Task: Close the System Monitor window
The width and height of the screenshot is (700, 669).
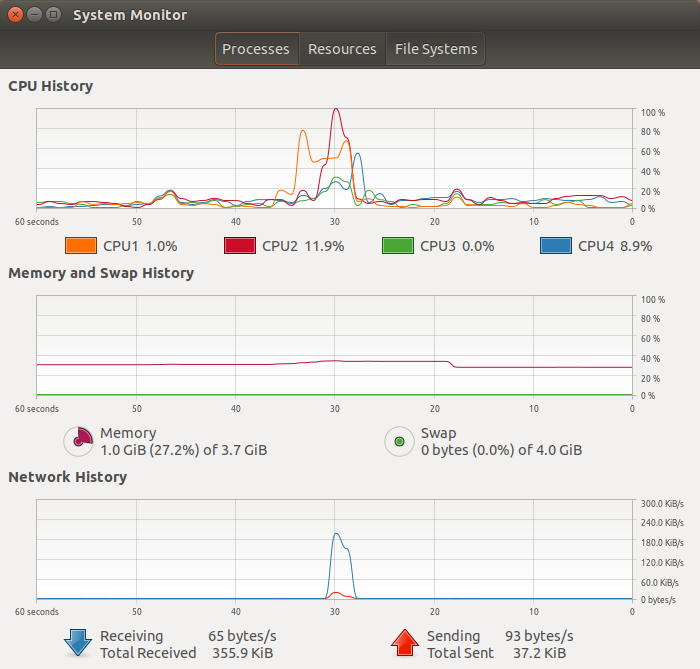Action: (15, 15)
